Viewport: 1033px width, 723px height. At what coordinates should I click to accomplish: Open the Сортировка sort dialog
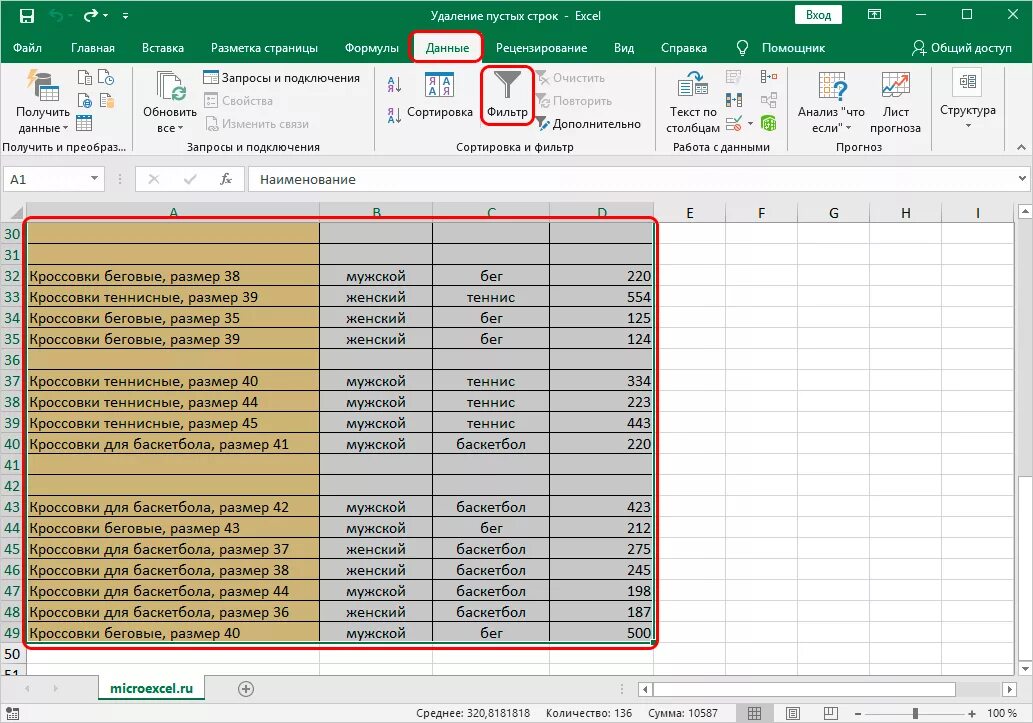(x=439, y=96)
